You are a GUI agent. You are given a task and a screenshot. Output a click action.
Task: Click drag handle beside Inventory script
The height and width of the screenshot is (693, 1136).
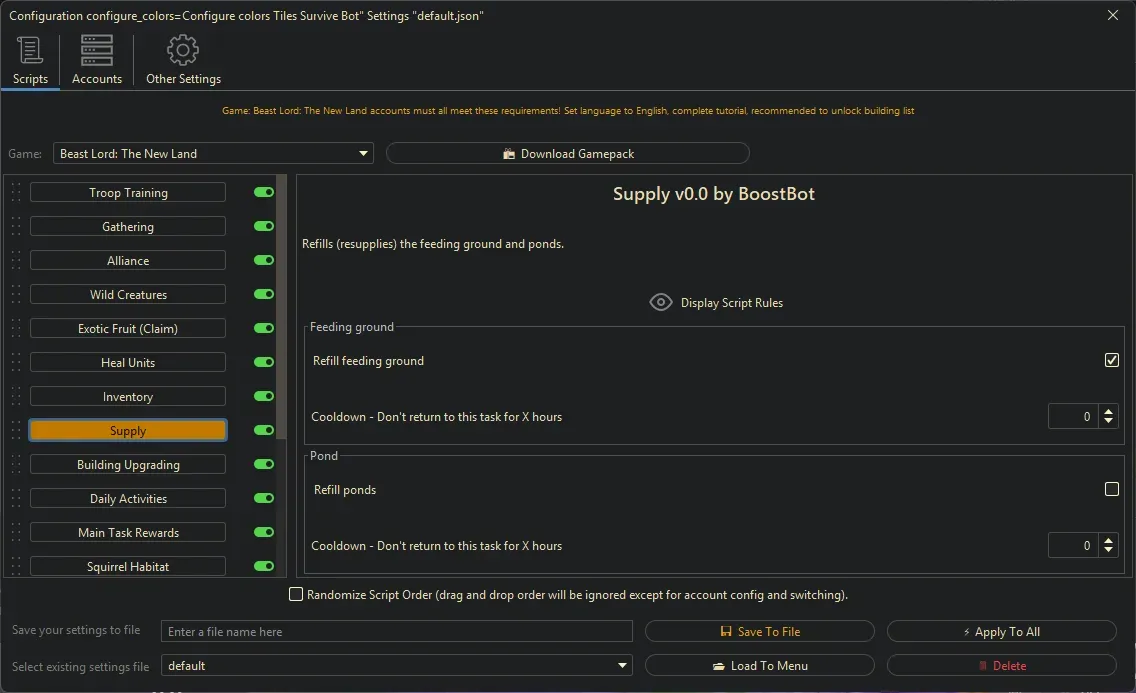[16, 397]
